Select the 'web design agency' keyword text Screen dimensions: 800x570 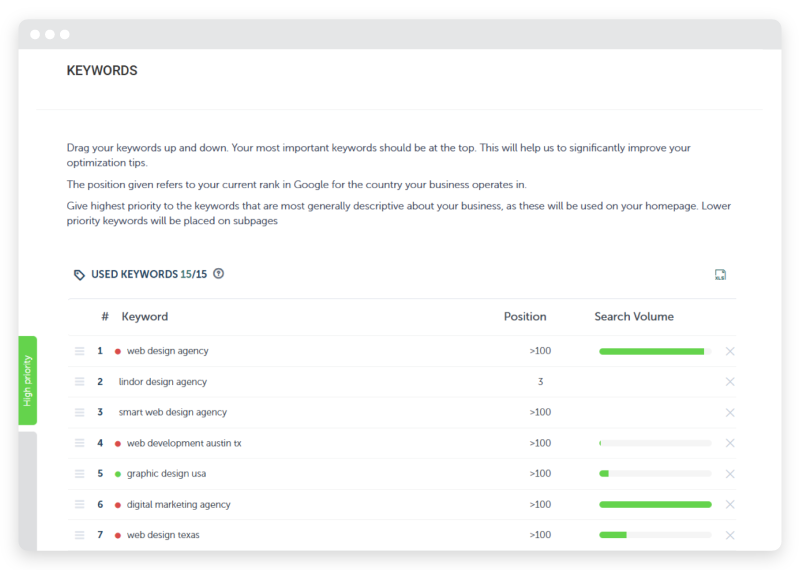pyautogui.click(x=167, y=351)
